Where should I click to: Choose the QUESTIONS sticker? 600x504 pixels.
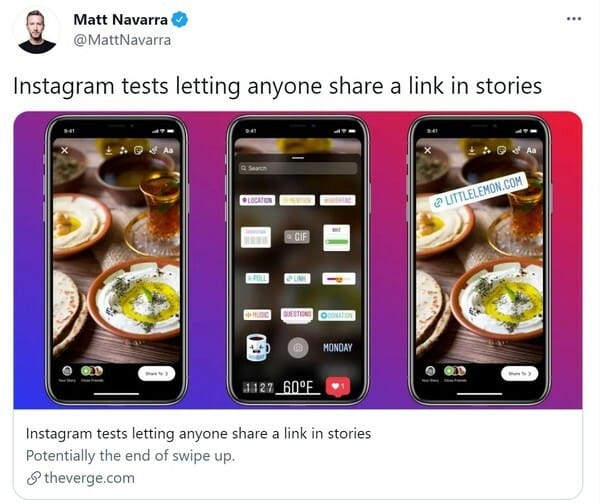(x=297, y=315)
